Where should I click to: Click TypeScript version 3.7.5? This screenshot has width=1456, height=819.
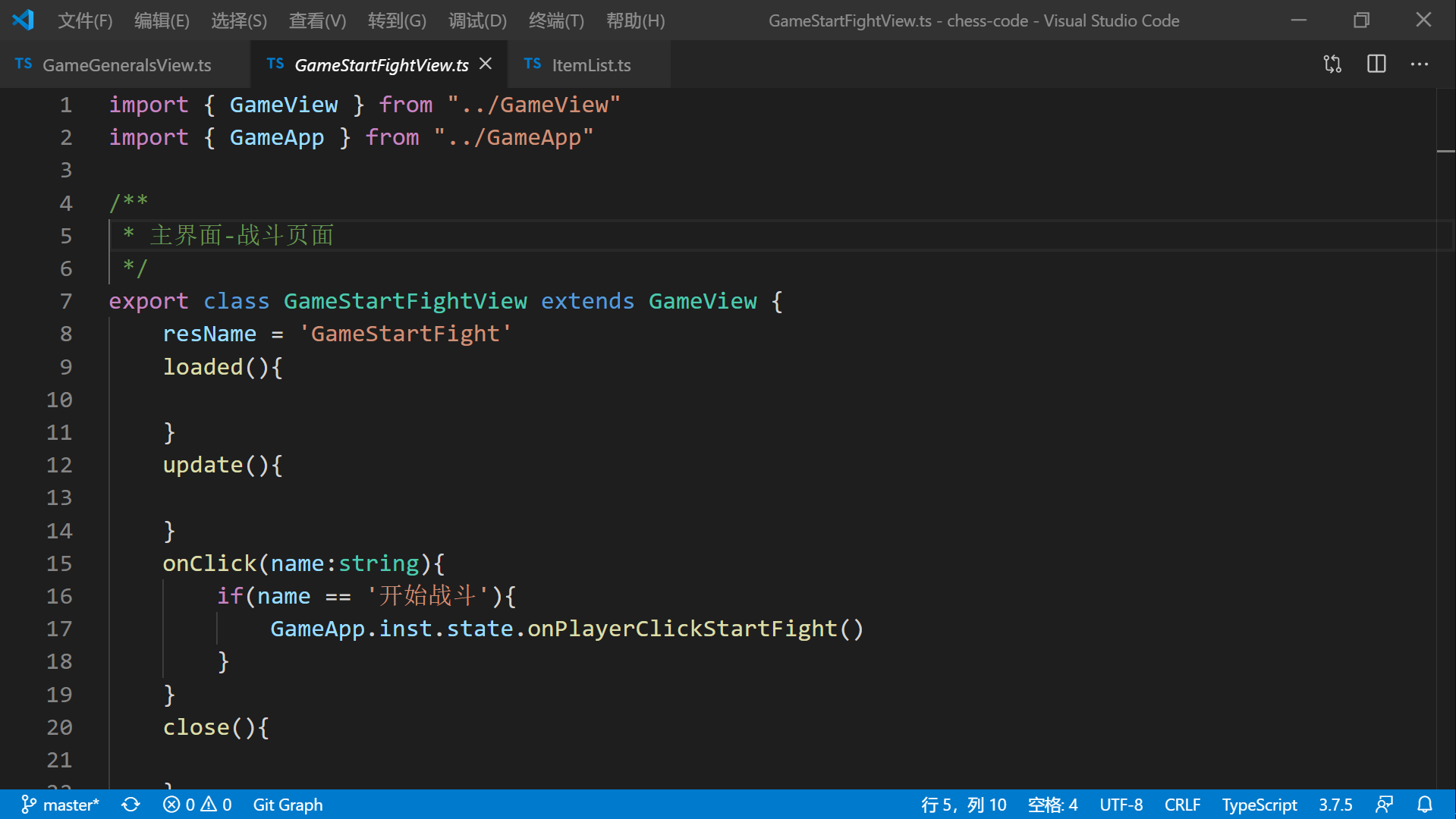coord(1335,805)
